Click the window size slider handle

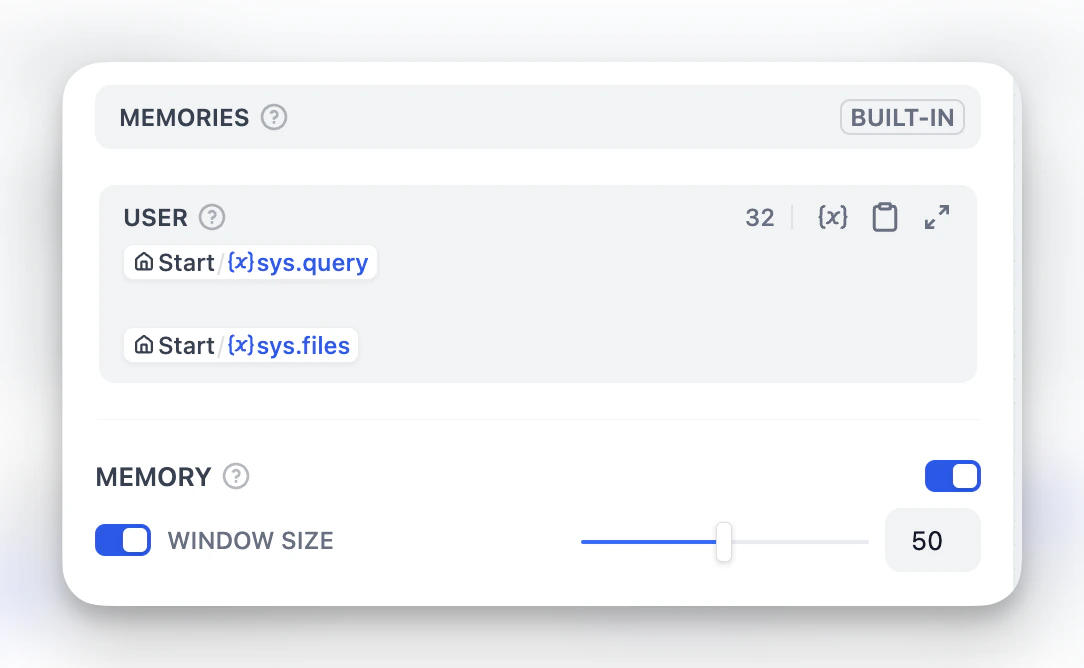[x=724, y=541]
